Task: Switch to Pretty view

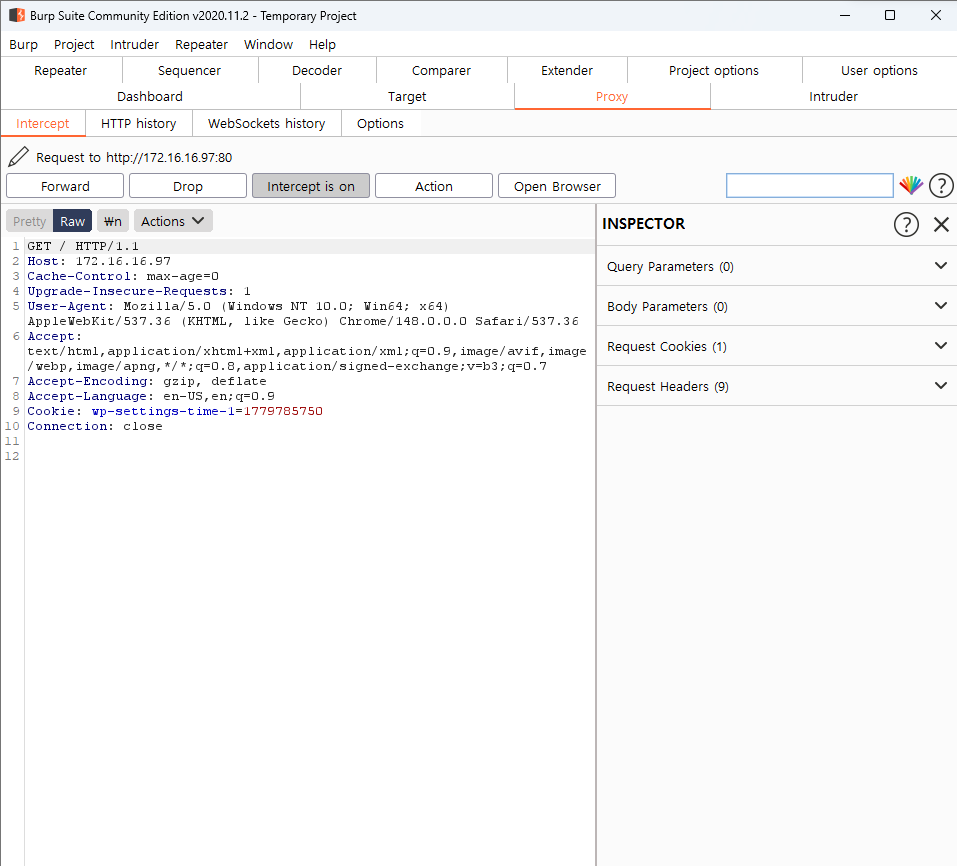Action: coord(29,221)
